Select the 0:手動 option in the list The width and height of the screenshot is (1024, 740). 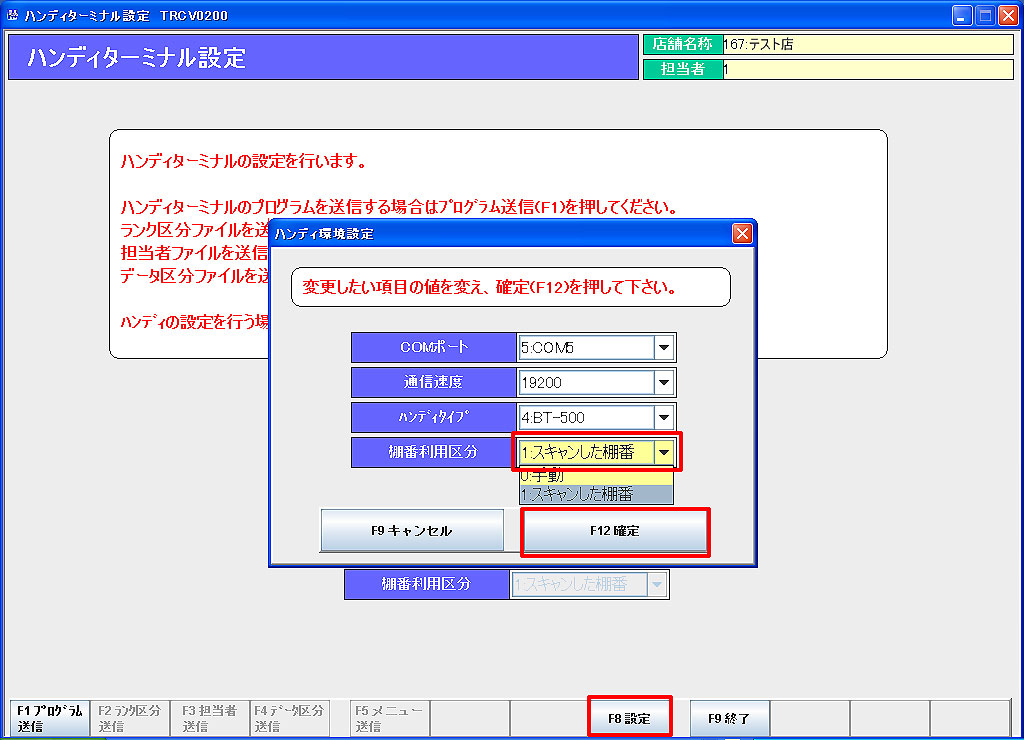[x=596, y=477]
